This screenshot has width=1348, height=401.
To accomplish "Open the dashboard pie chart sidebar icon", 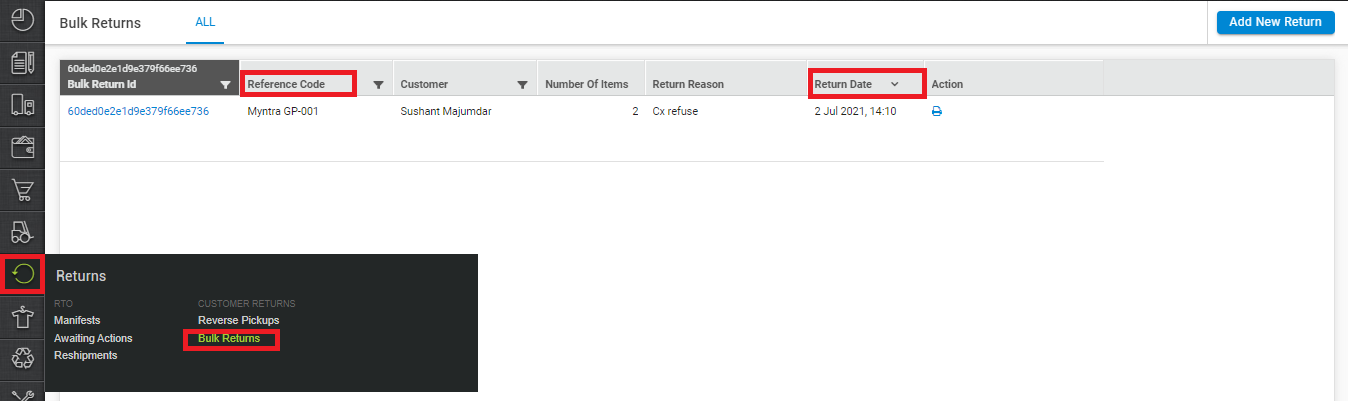I will pyautogui.click(x=22, y=19).
